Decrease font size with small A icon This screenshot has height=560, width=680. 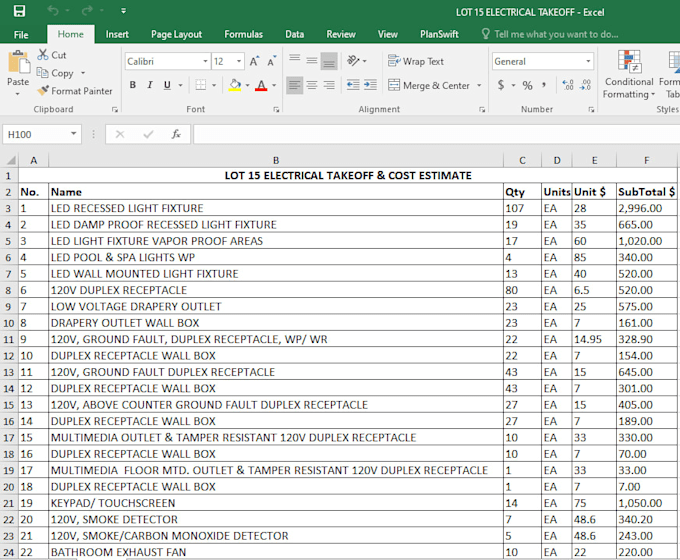[x=272, y=61]
